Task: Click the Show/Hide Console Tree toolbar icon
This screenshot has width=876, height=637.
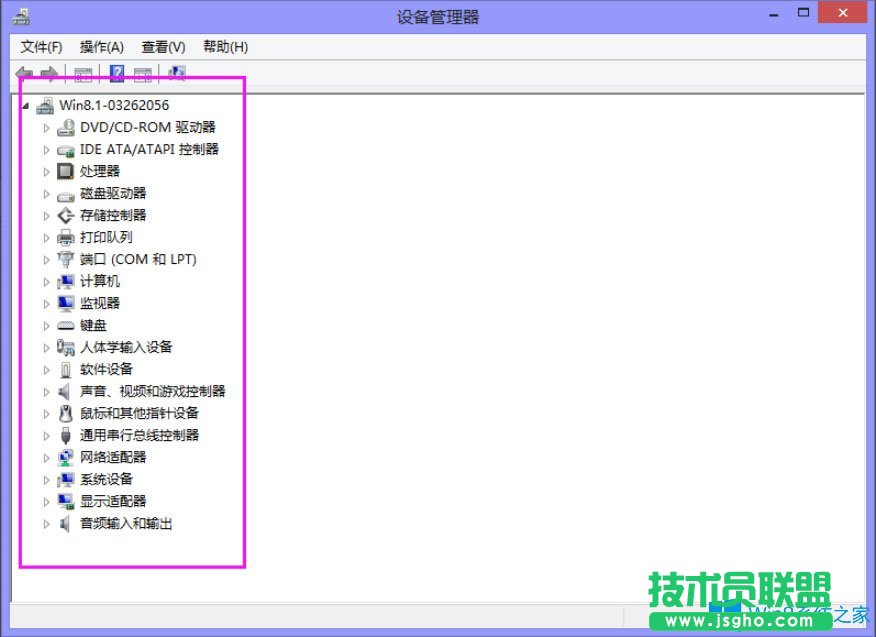Action: 82,73
